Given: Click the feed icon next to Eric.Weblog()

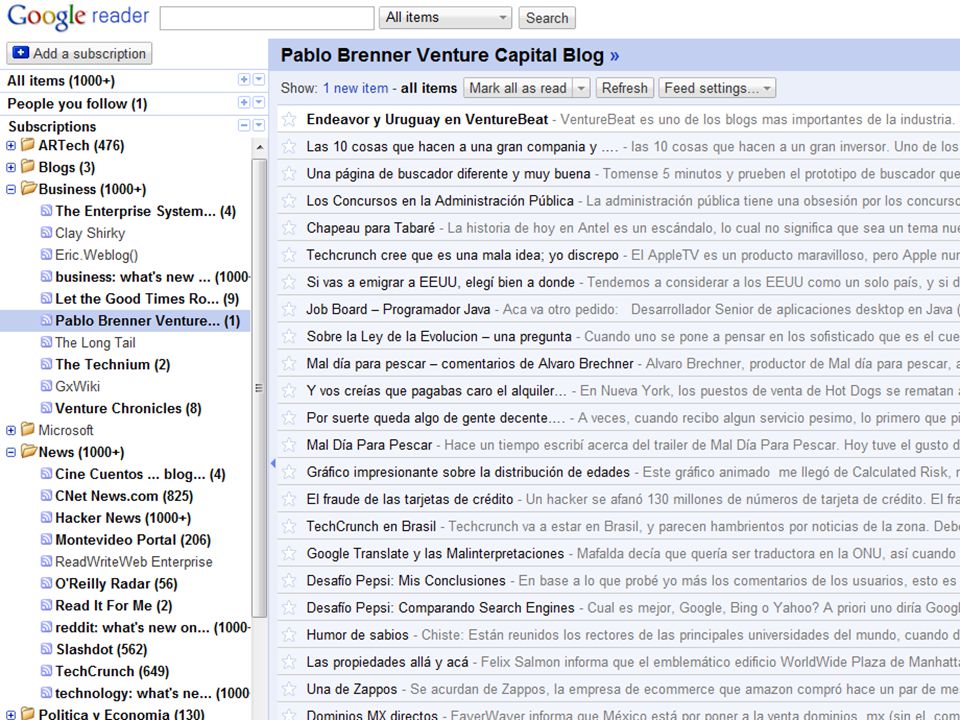Looking at the screenshot, I should click(46, 255).
